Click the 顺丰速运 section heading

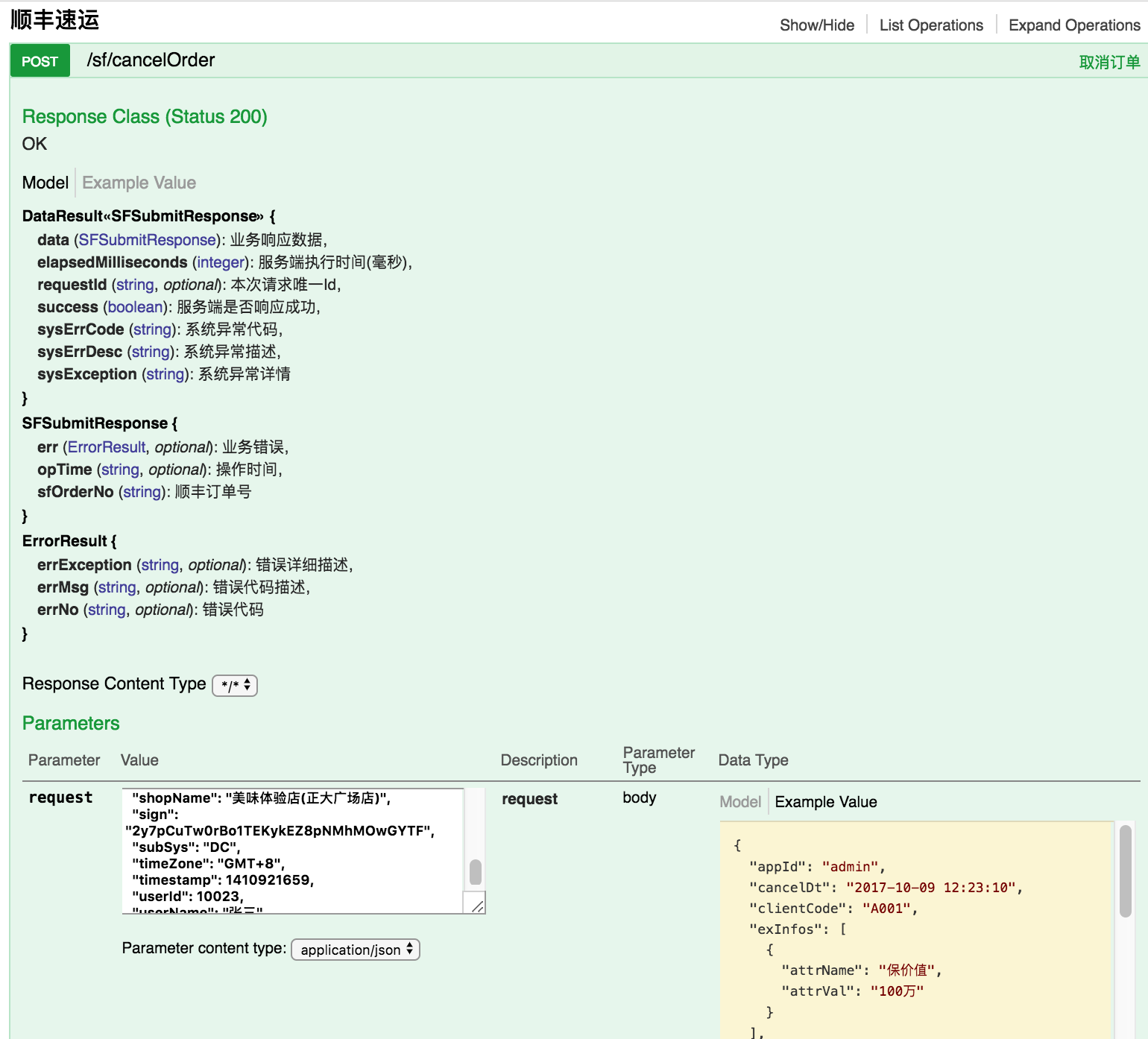tap(55, 19)
